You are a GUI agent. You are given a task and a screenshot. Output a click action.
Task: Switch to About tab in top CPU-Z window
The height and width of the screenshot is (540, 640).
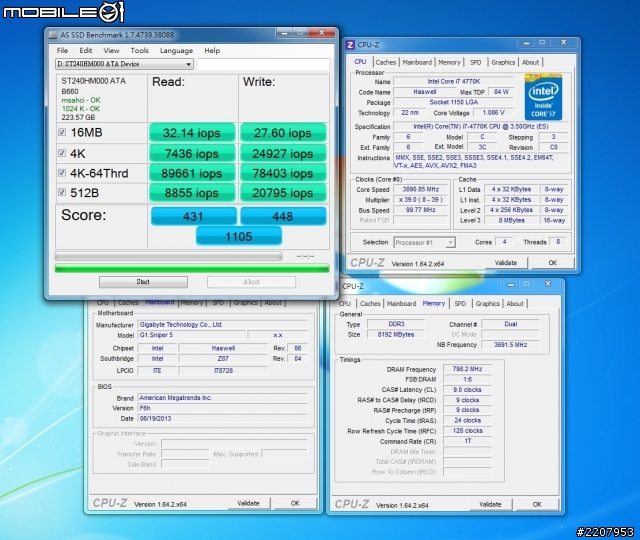pyautogui.click(x=531, y=62)
